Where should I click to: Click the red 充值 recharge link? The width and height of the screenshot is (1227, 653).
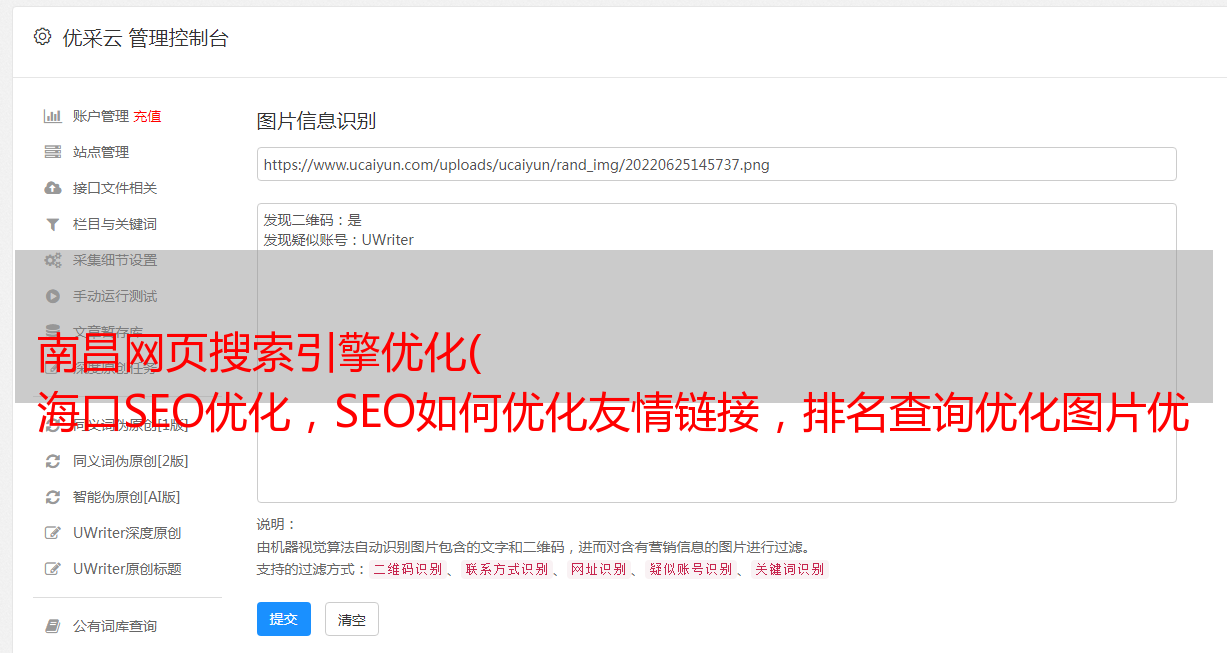click(x=147, y=116)
